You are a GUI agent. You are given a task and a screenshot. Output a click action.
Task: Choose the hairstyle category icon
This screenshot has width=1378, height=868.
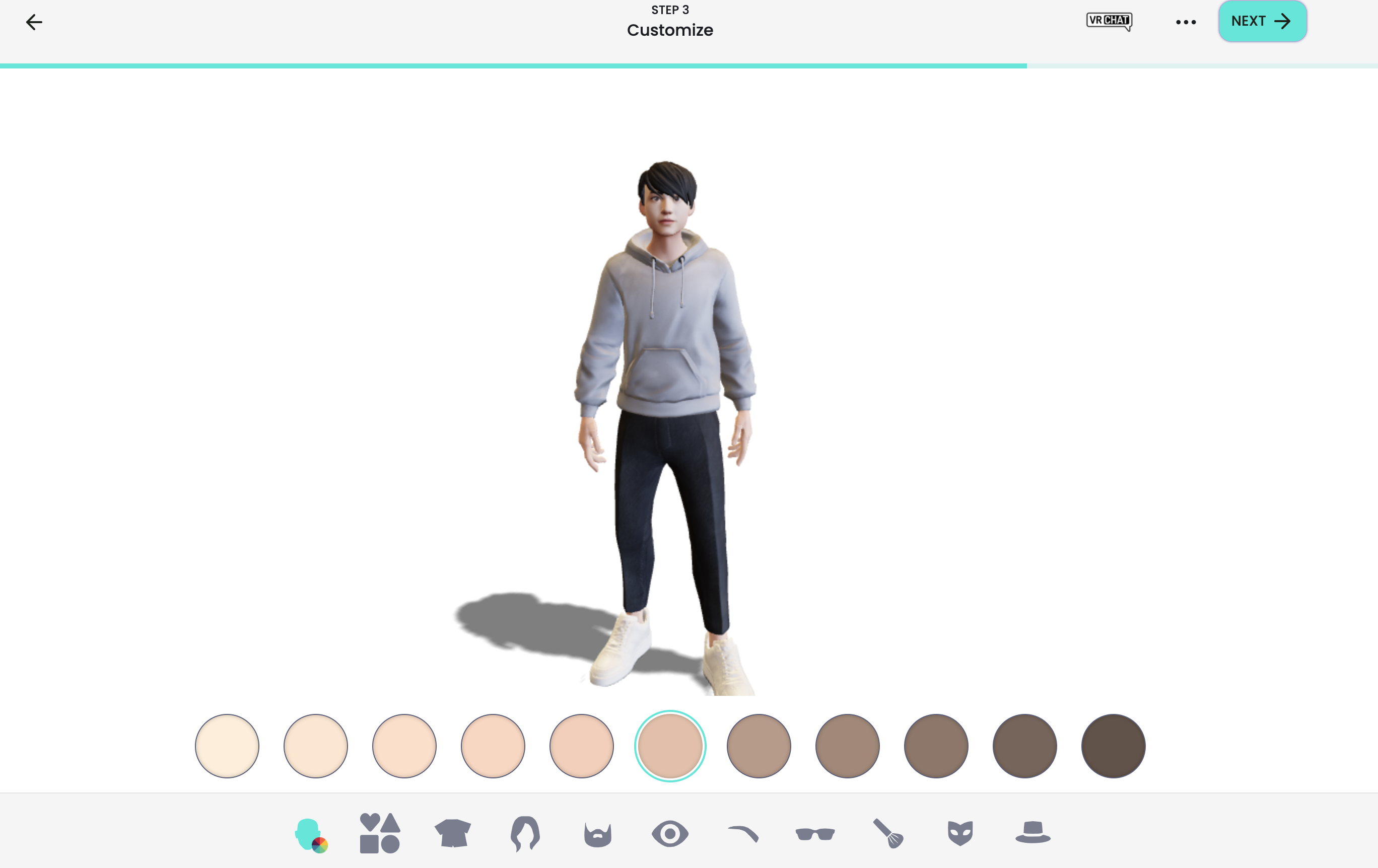coord(525,833)
